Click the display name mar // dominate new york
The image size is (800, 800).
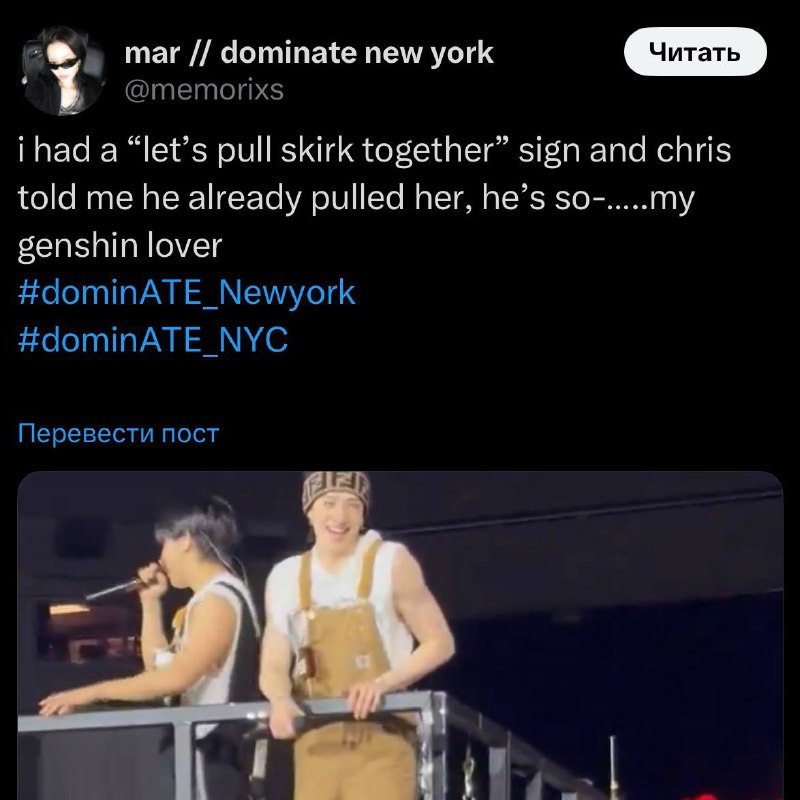[x=309, y=53]
